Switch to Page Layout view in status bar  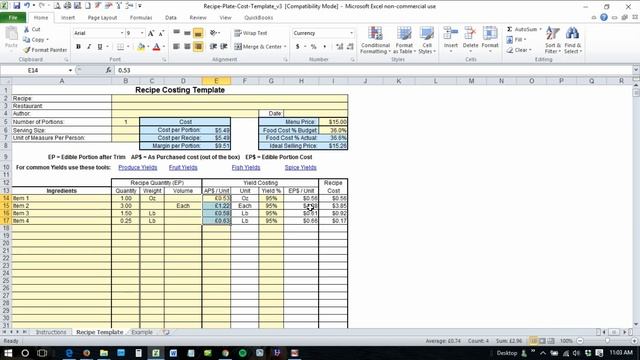point(542,341)
